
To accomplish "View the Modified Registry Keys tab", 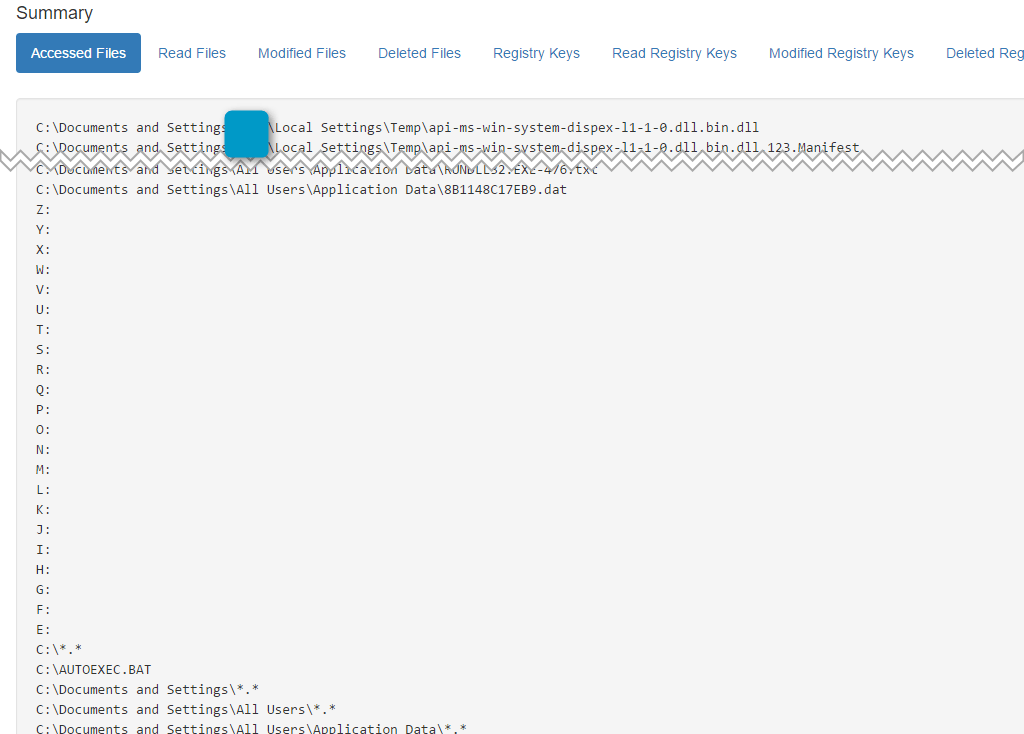I will 841,53.
